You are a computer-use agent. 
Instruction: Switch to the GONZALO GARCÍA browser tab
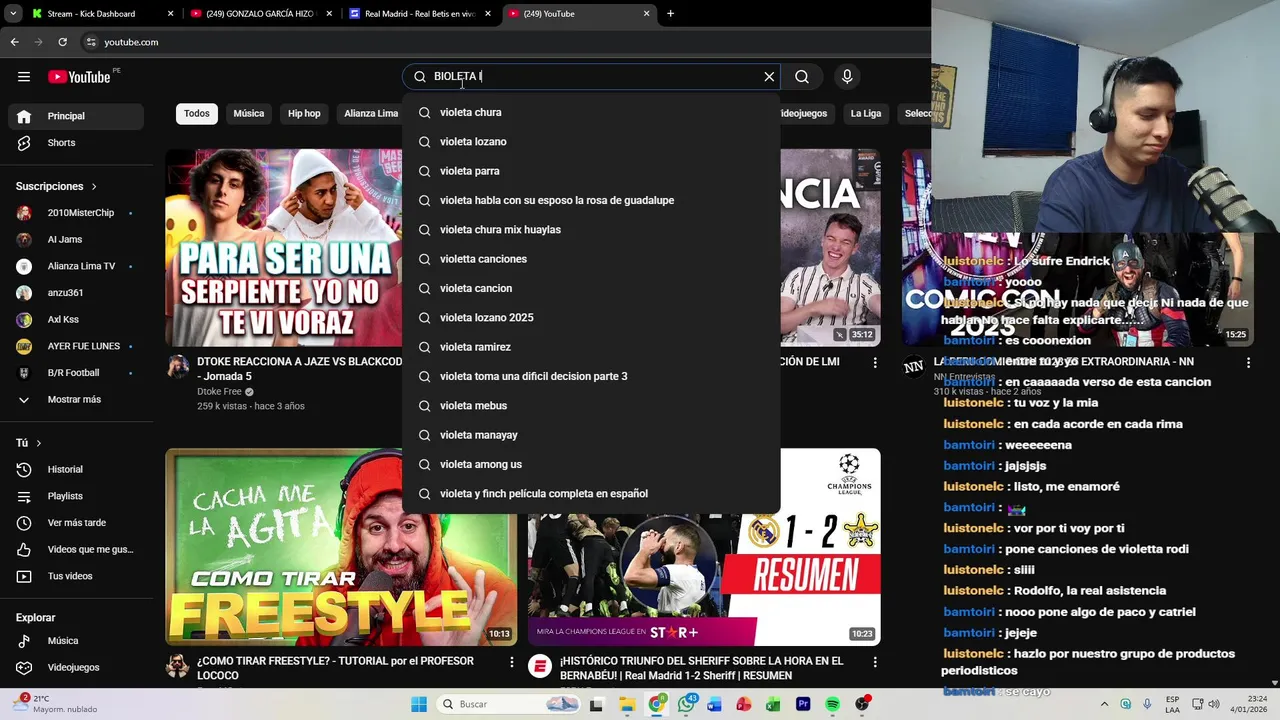click(261, 14)
